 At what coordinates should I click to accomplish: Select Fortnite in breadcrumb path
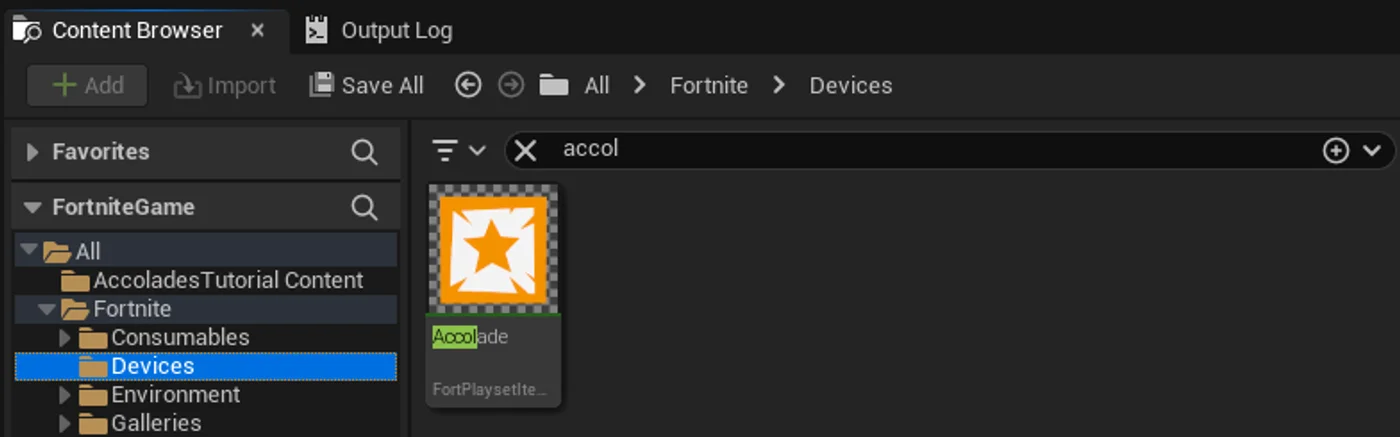click(709, 86)
